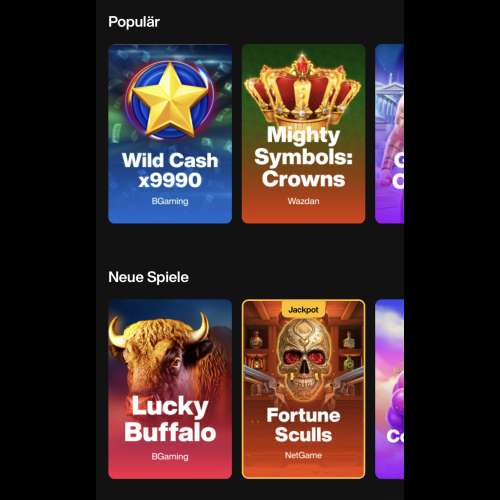Click the BGaming label under Wild Cash
The image size is (500, 500).
point(170,201)
